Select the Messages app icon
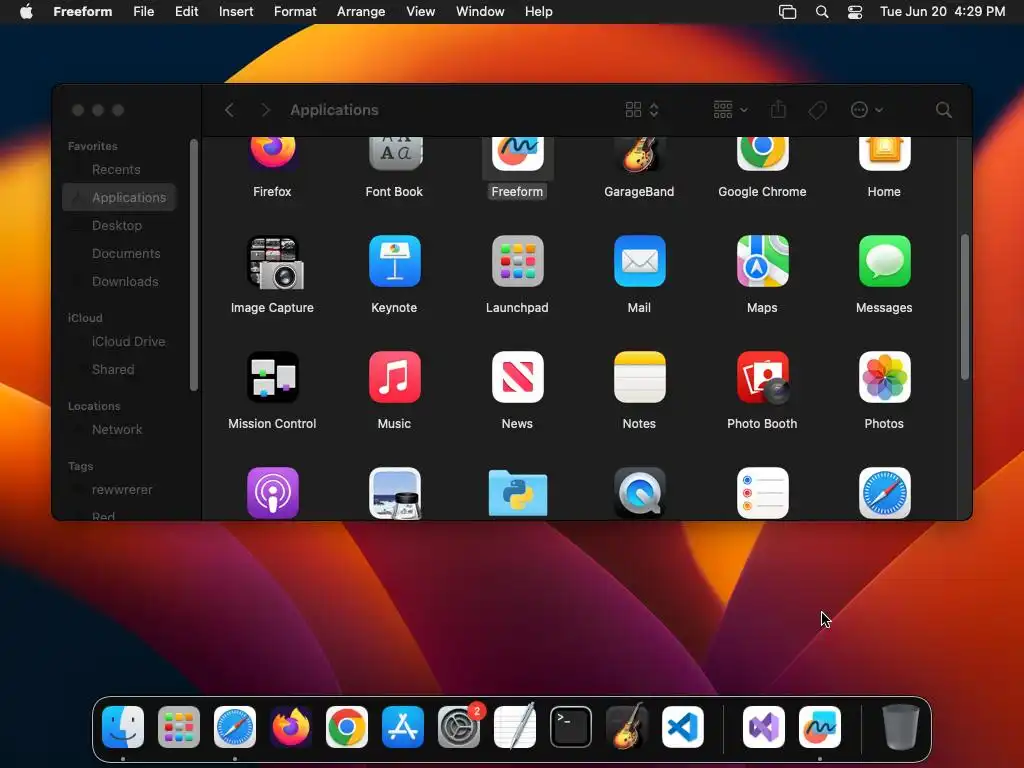Image resolution: width=1024 pixels, height=768 pixels. pyautogui.click(x=884, y=261)
